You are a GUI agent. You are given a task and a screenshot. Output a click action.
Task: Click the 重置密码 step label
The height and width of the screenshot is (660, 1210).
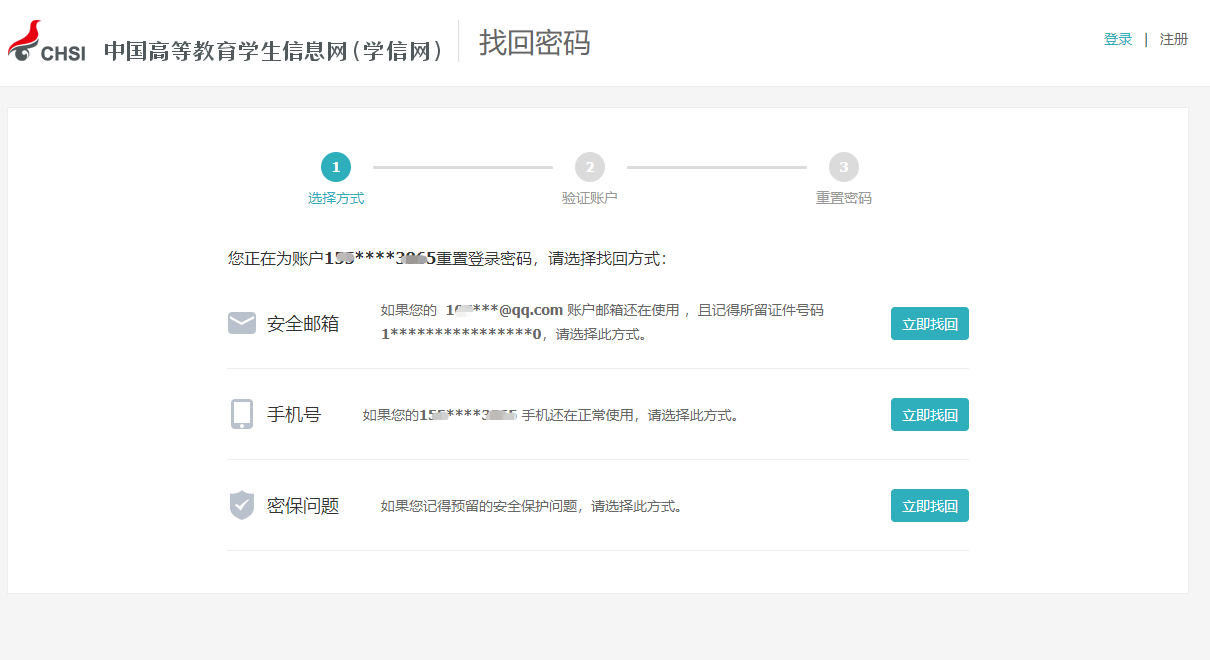pyautogui.click(x=844, y=198)
